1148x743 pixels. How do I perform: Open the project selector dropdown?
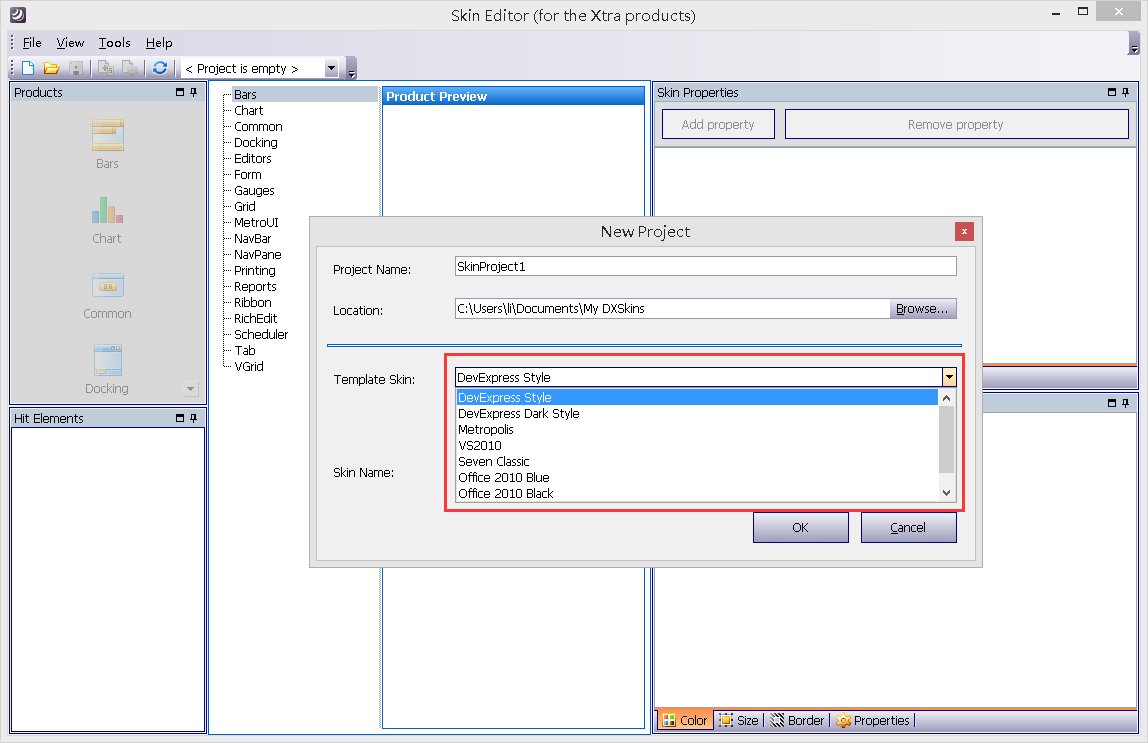pyautogui.click(x=332, y=68)
